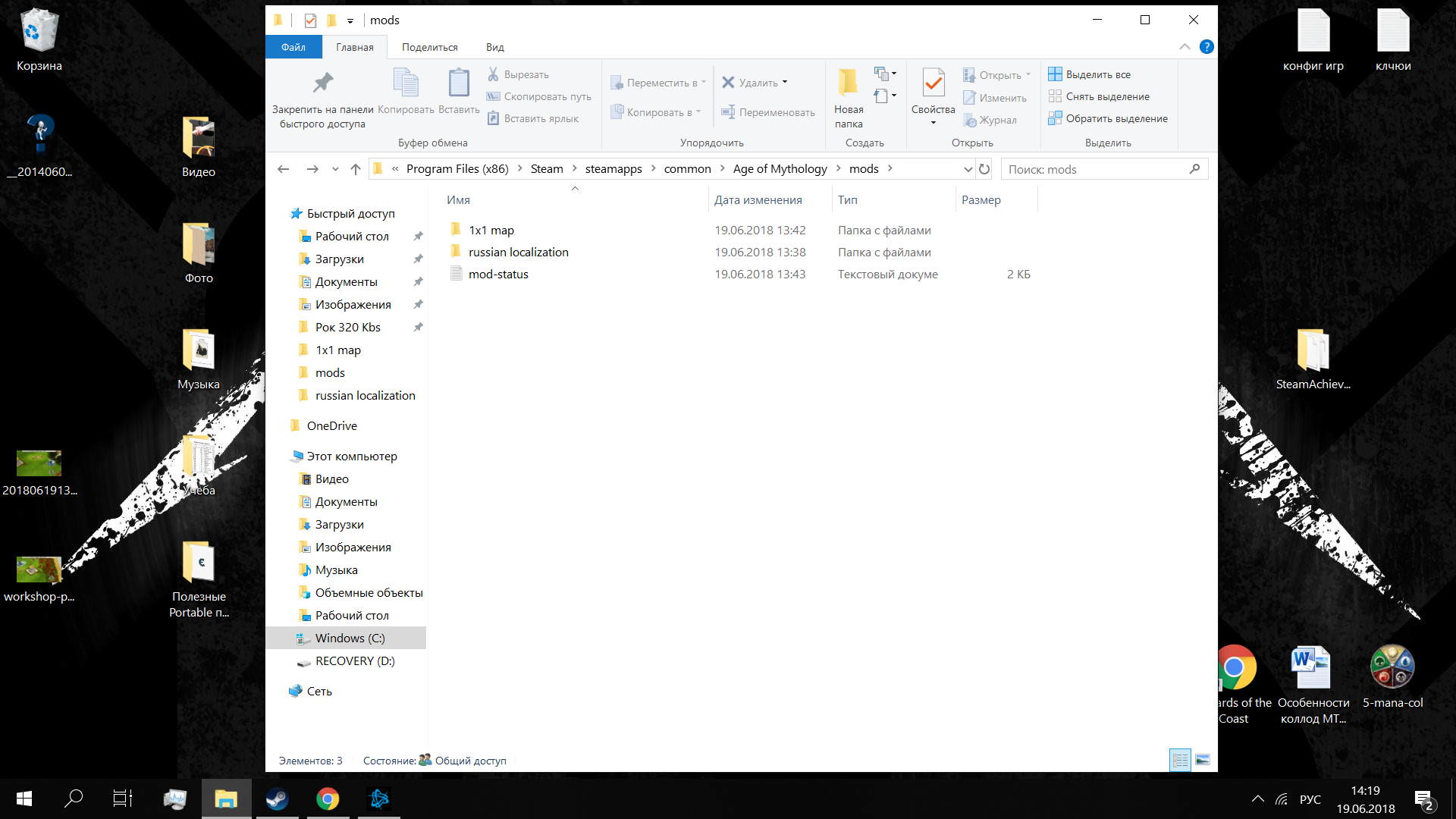Switch to large thumbnails view layout
1456x819 pixels.
(1203, 760)
